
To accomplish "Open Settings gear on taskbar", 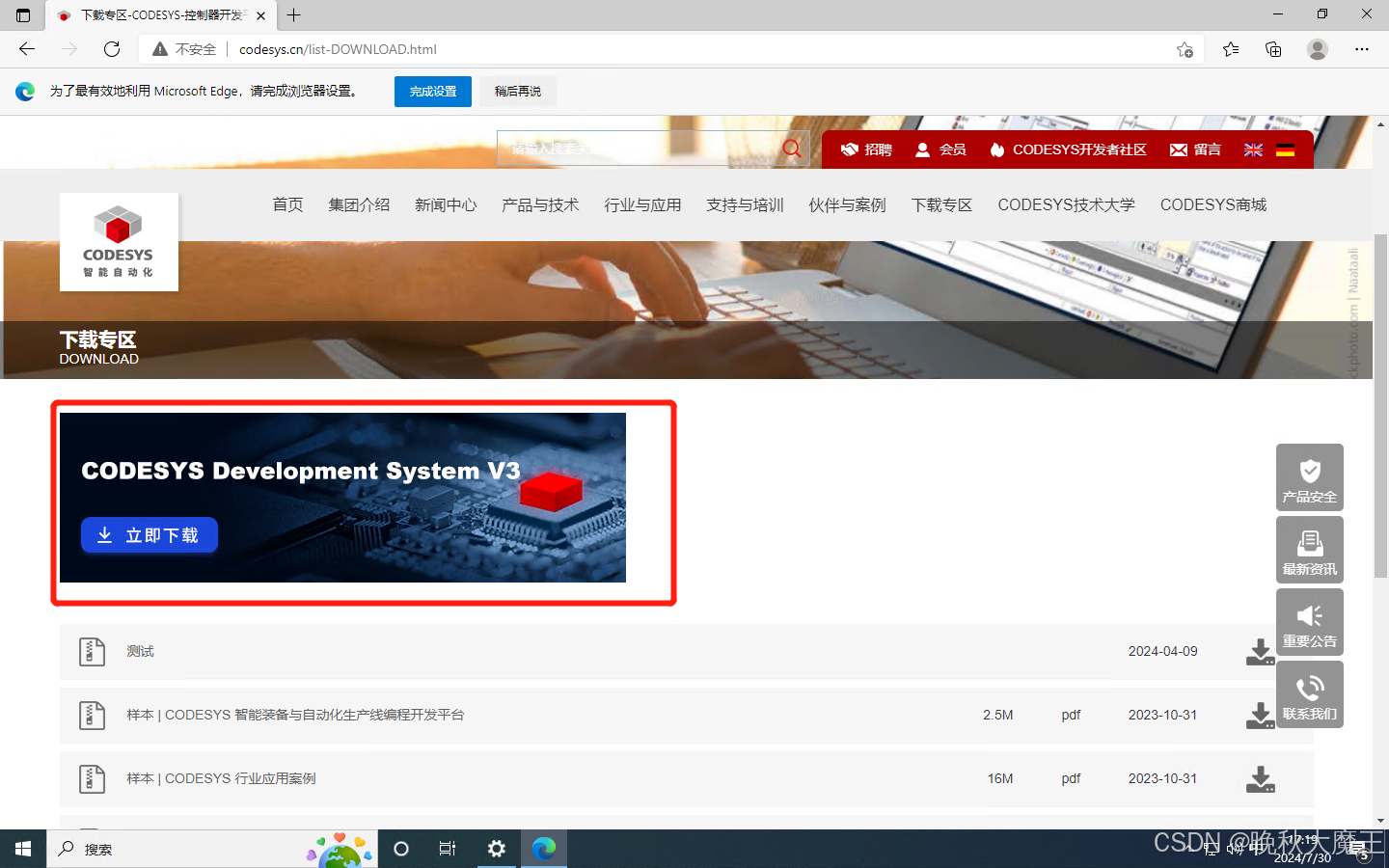I will pos(497,849).
